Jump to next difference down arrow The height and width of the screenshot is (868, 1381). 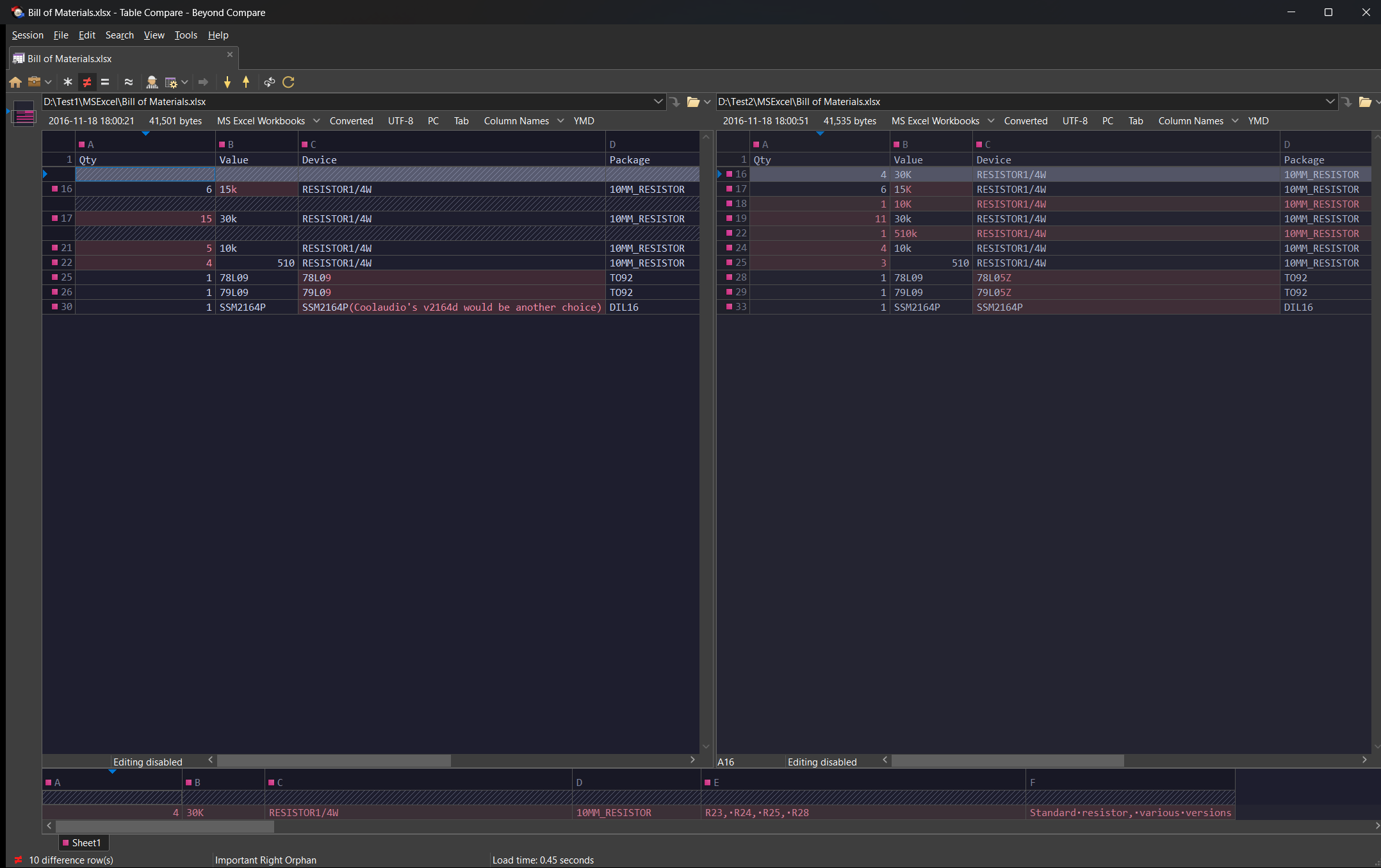pos(227,82)
